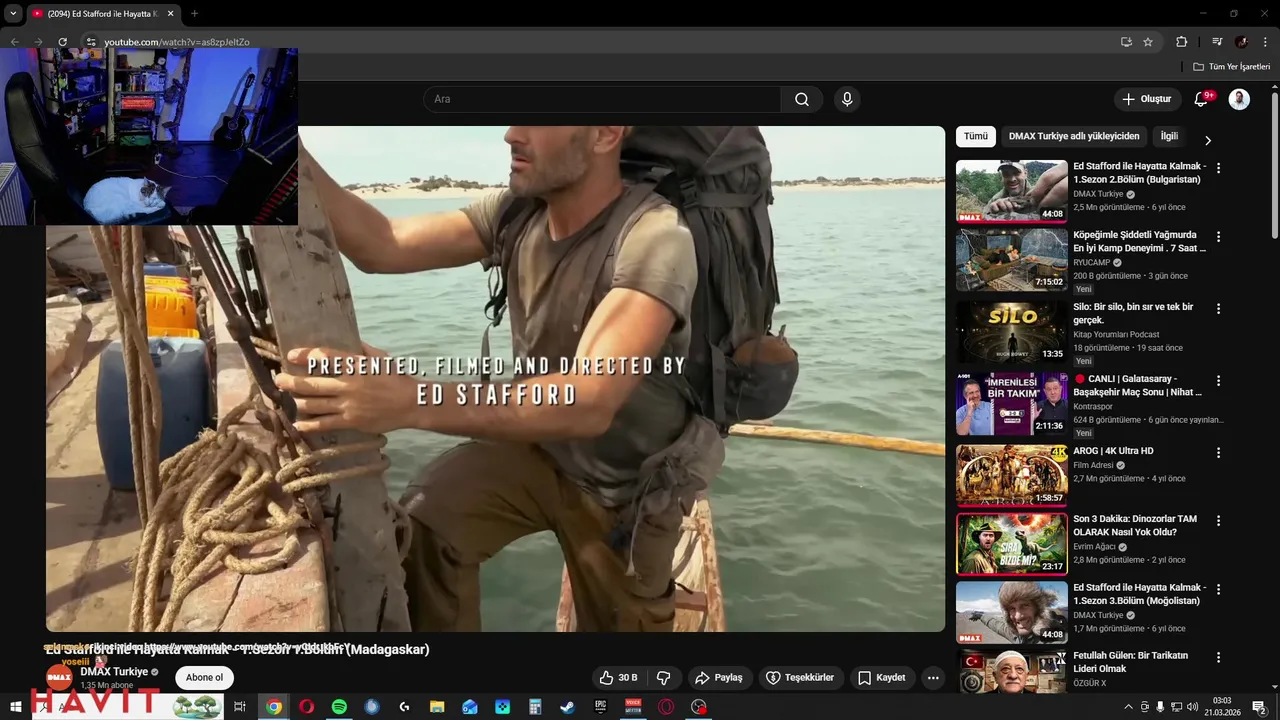Close the Ed Stafford YouTube tab
Screen dimensions: 1280x720
point(170,14)
